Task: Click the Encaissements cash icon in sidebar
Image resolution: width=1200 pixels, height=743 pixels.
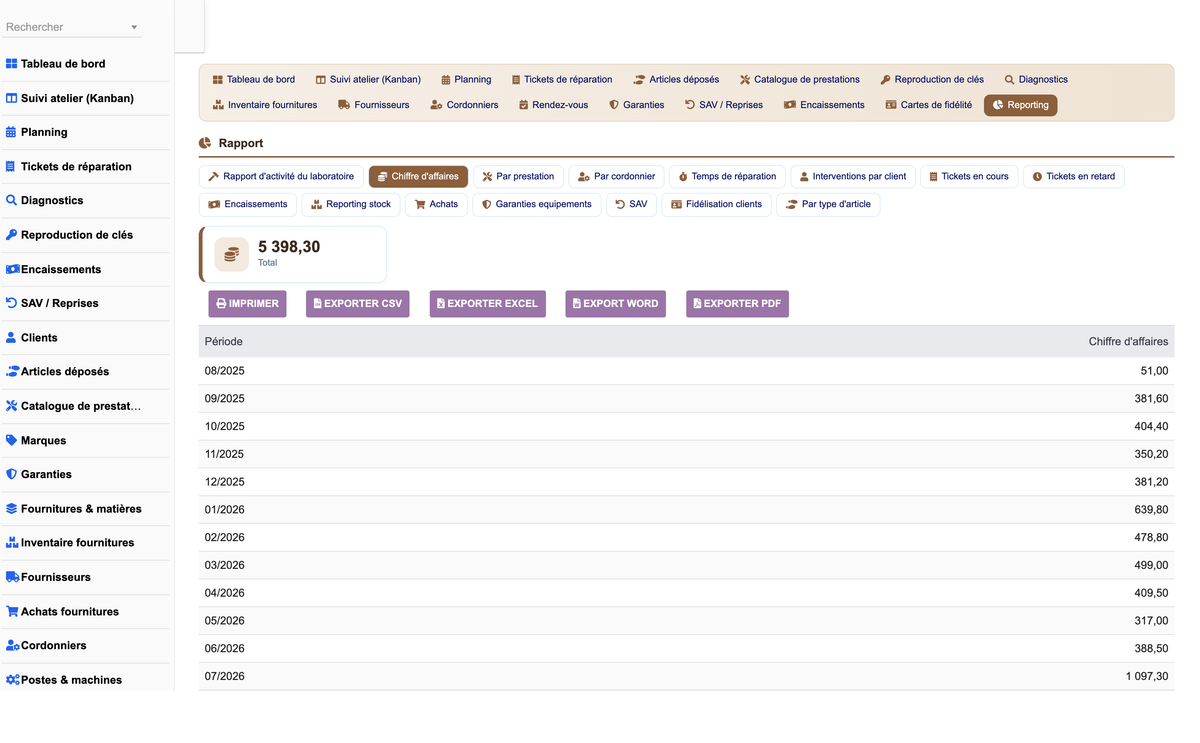Action: (x=13, y=269)
